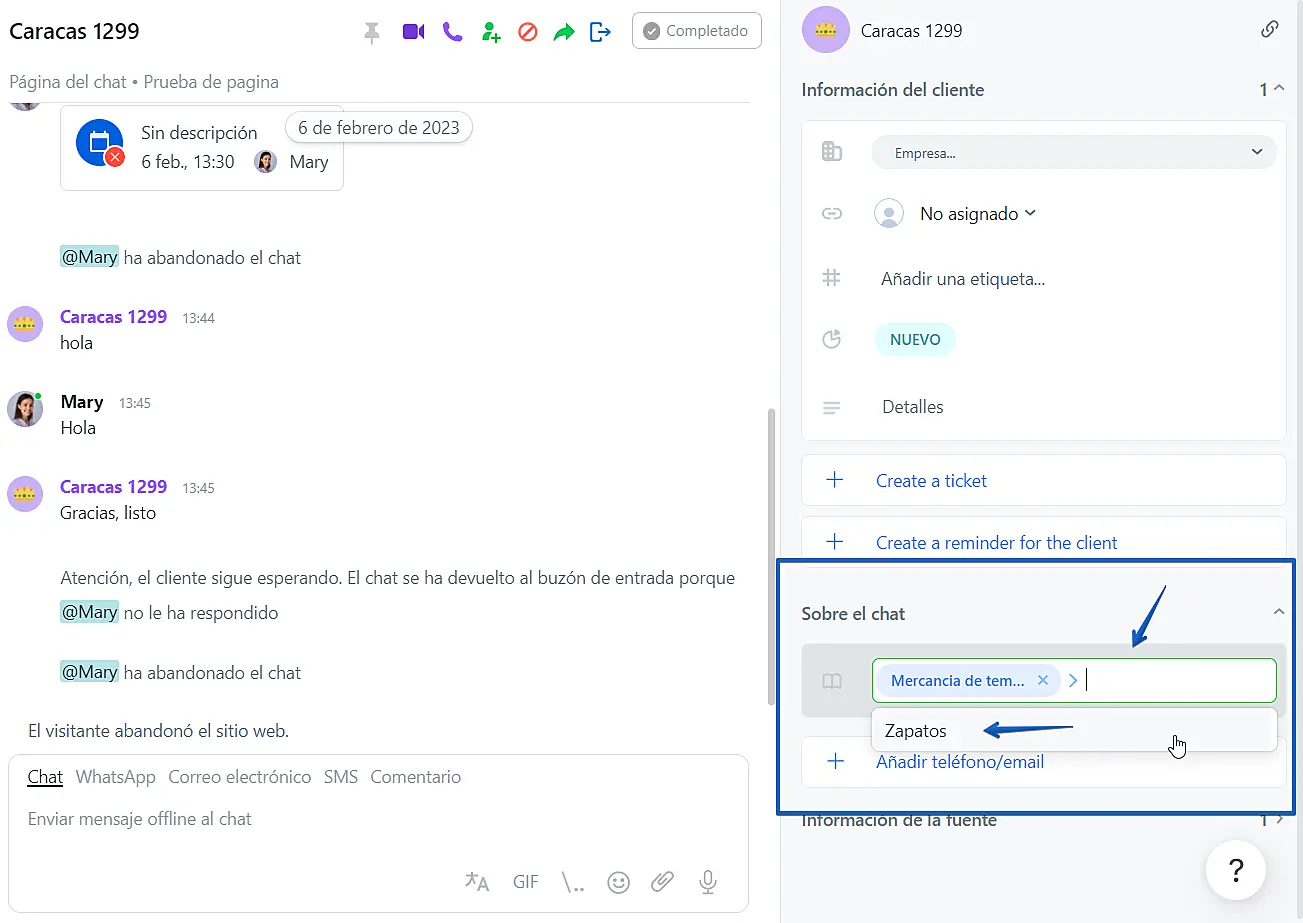Open the translate icon in the message toolbar

(x=477, y=881)
